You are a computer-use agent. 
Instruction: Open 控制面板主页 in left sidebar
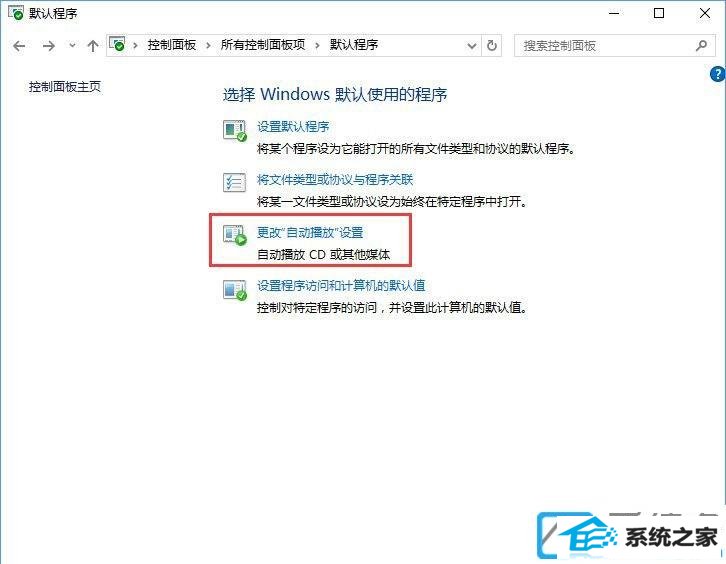click(65, 87)
